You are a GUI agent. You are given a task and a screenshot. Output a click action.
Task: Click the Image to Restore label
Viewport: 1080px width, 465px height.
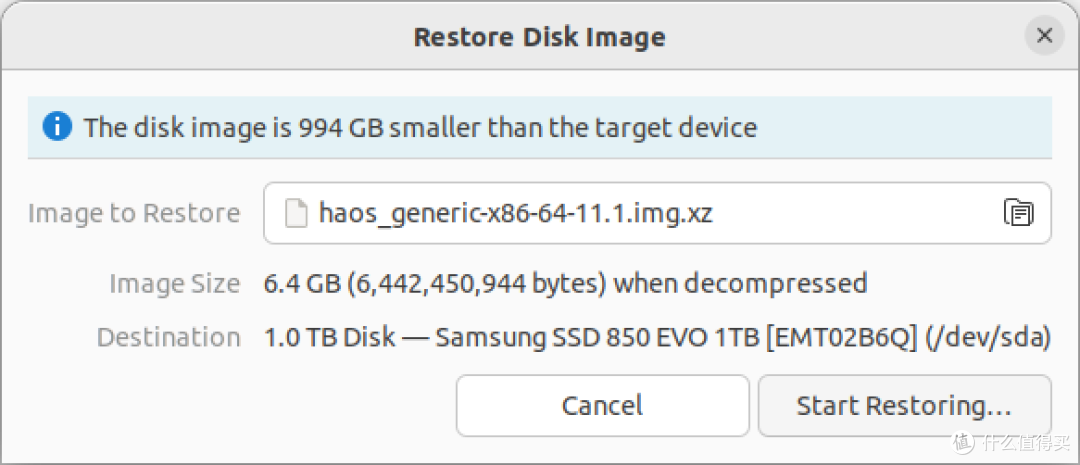[x=134, y=214]
